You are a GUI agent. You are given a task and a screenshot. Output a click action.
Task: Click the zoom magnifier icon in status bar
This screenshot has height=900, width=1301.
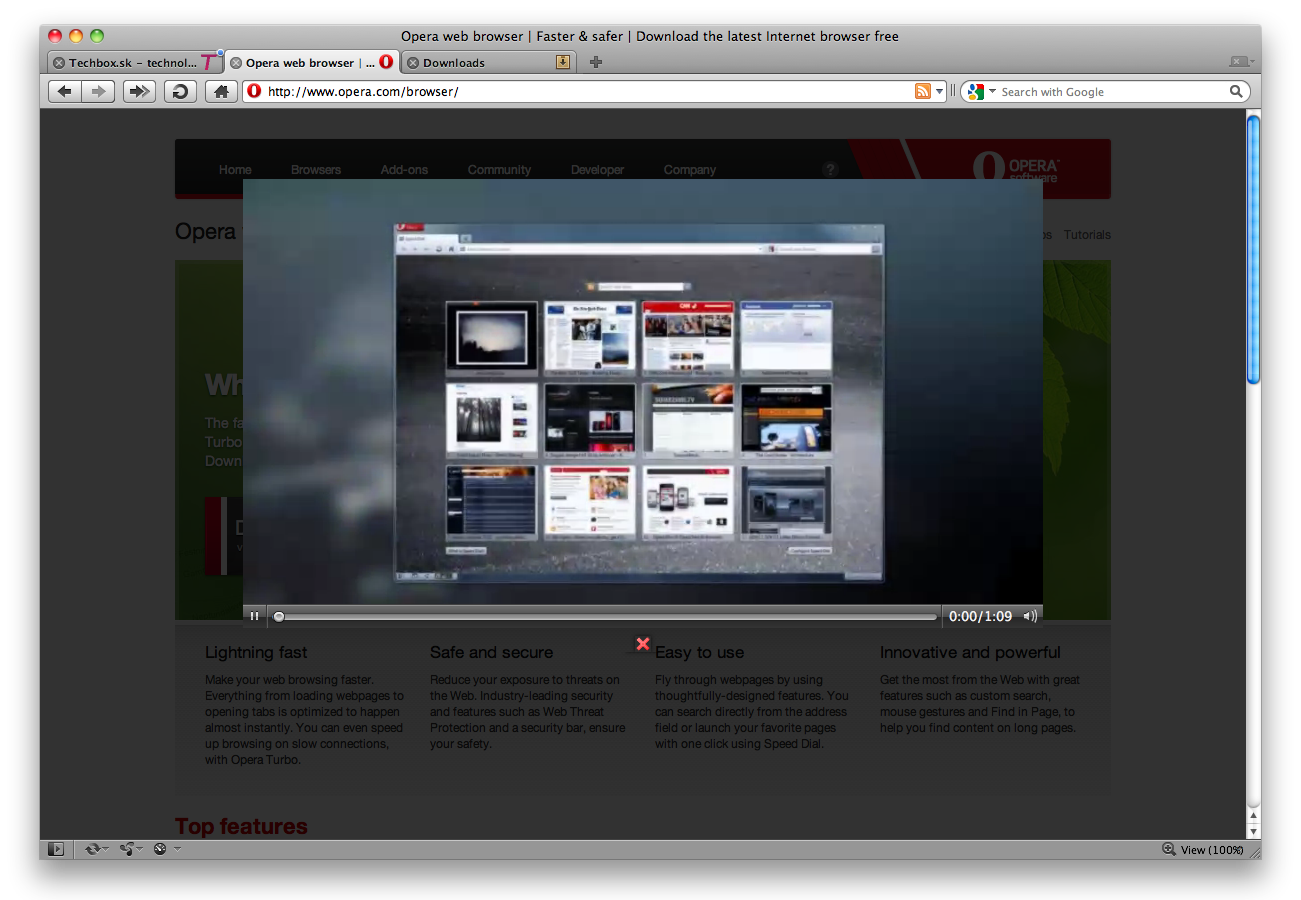1168,849
